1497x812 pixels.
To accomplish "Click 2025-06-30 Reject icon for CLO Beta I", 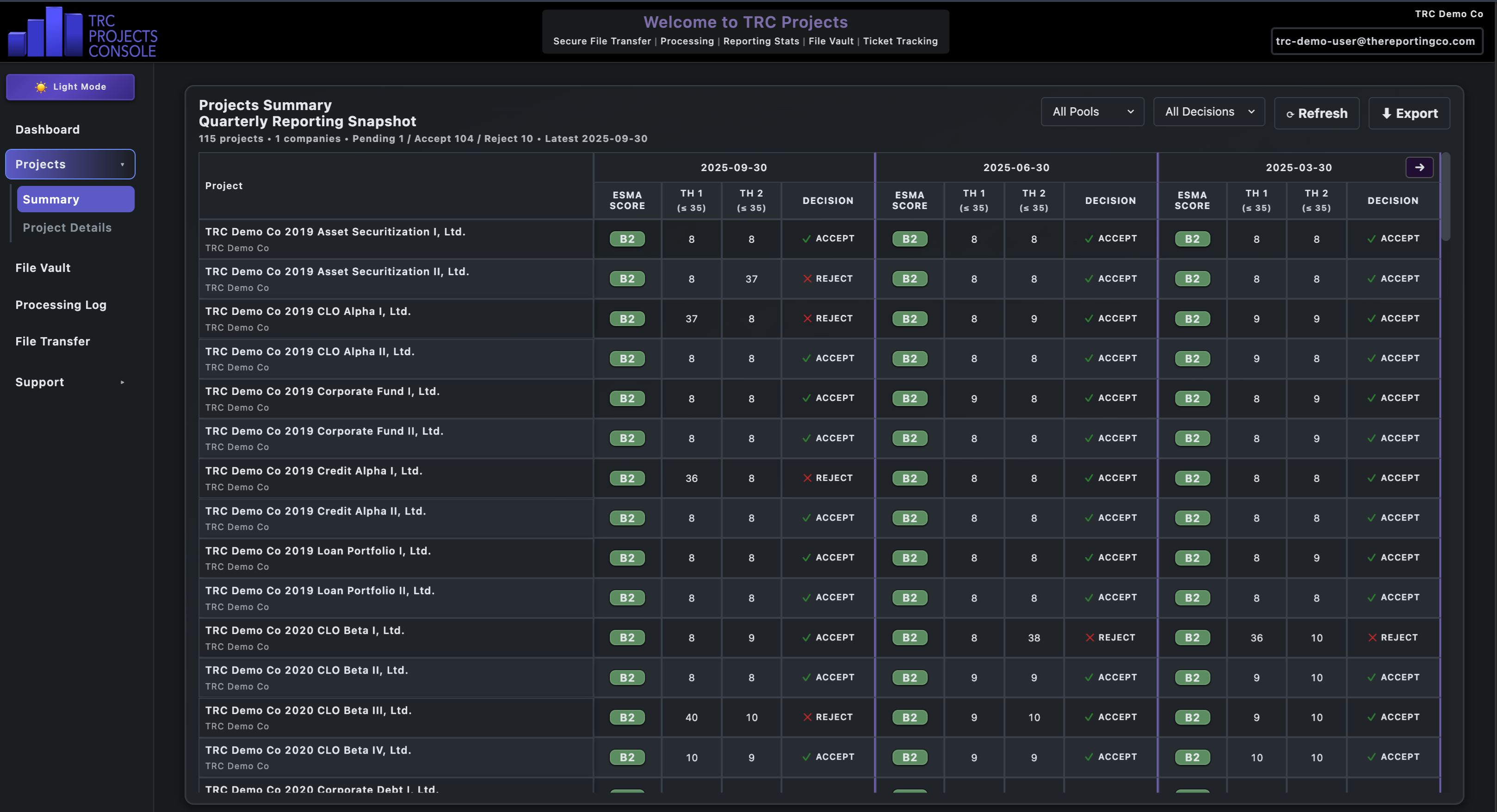I will click(1089, 637).
